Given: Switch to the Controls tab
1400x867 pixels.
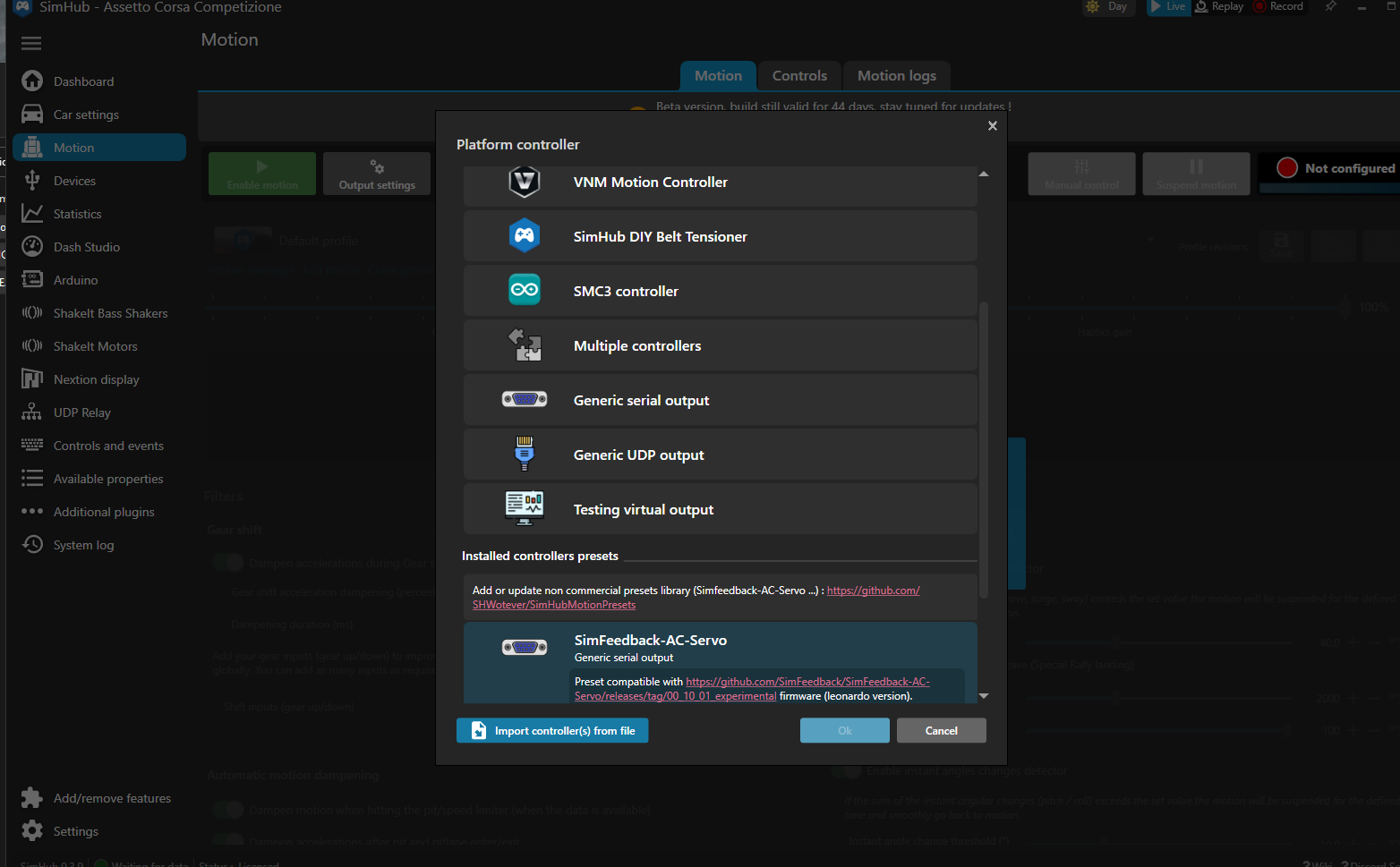Looking at the screenshot, I should pyautogui.click(x=799, y=76).
